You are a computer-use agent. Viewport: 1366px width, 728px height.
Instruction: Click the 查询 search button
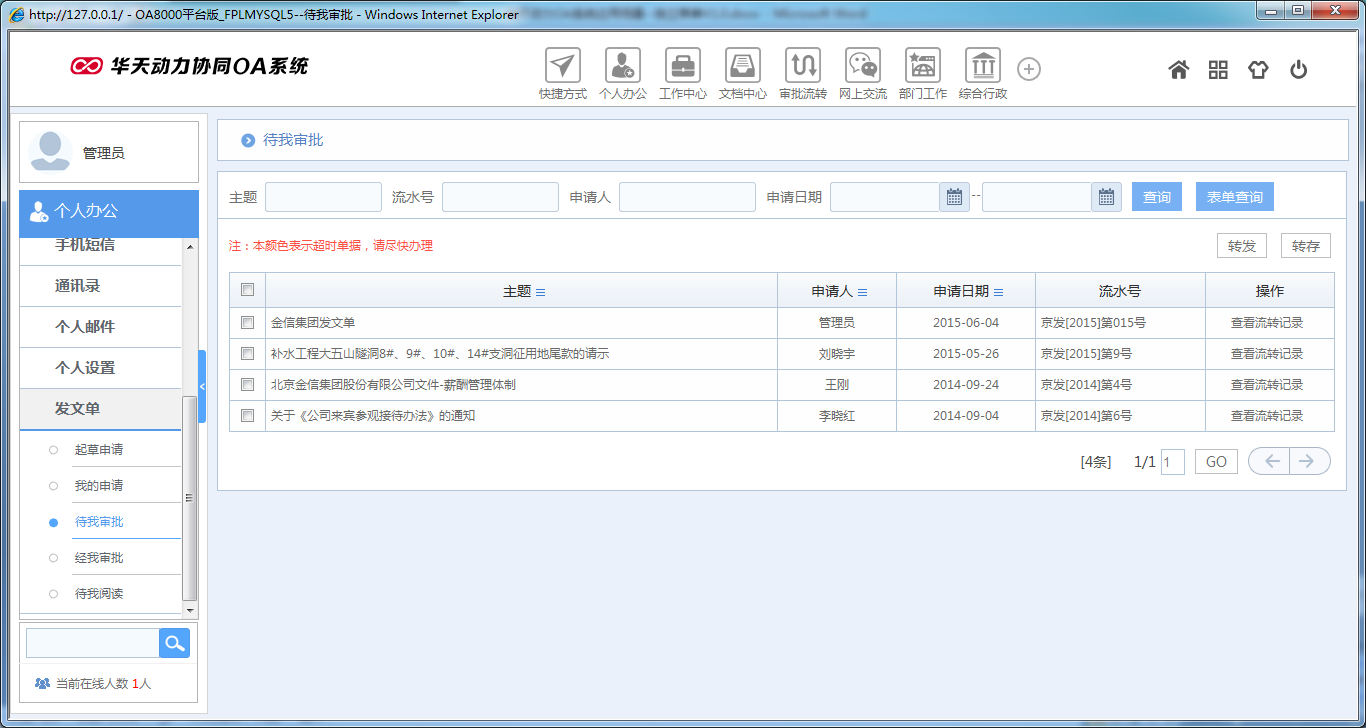[1157, 197]
